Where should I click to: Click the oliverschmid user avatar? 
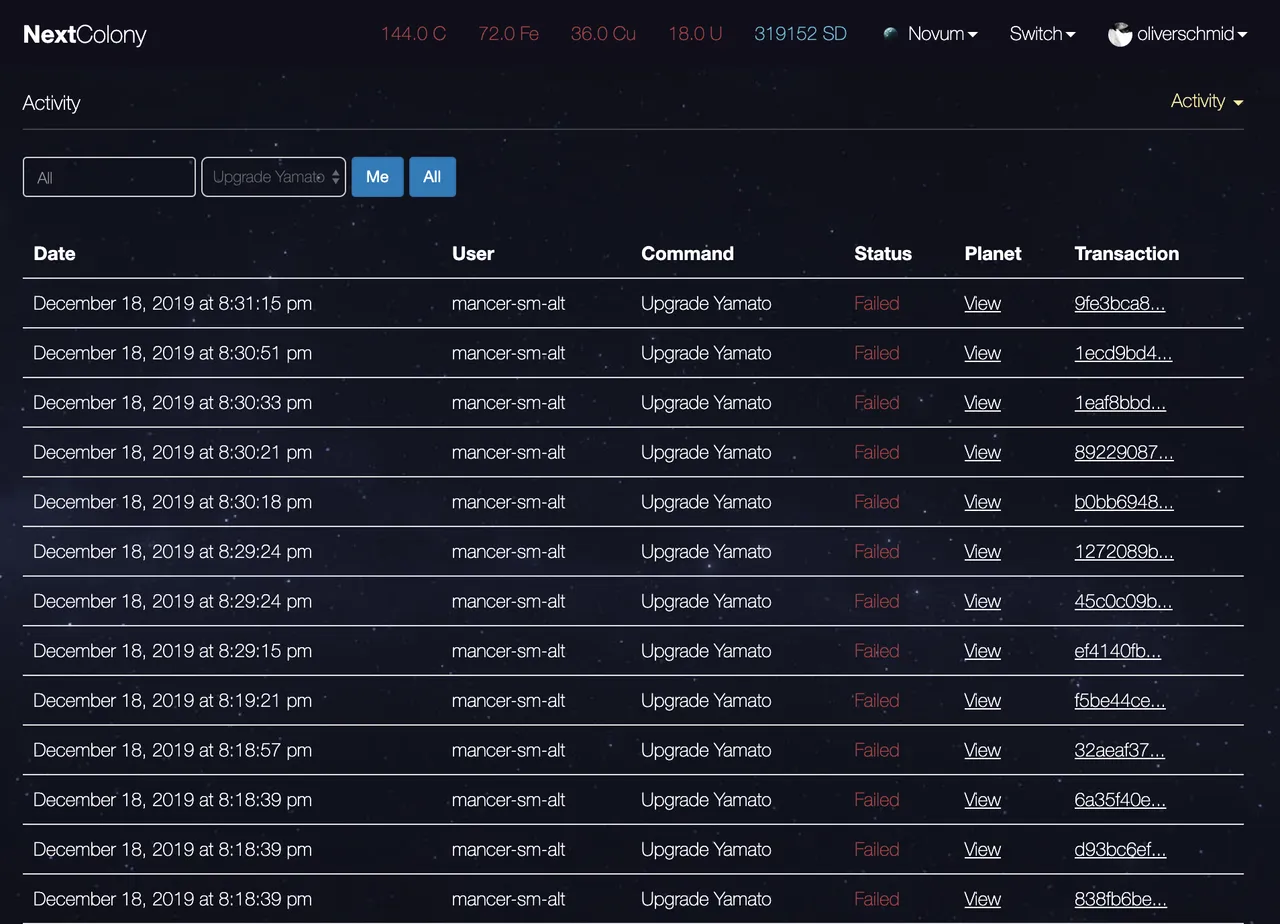click(x=1120, y=34)
